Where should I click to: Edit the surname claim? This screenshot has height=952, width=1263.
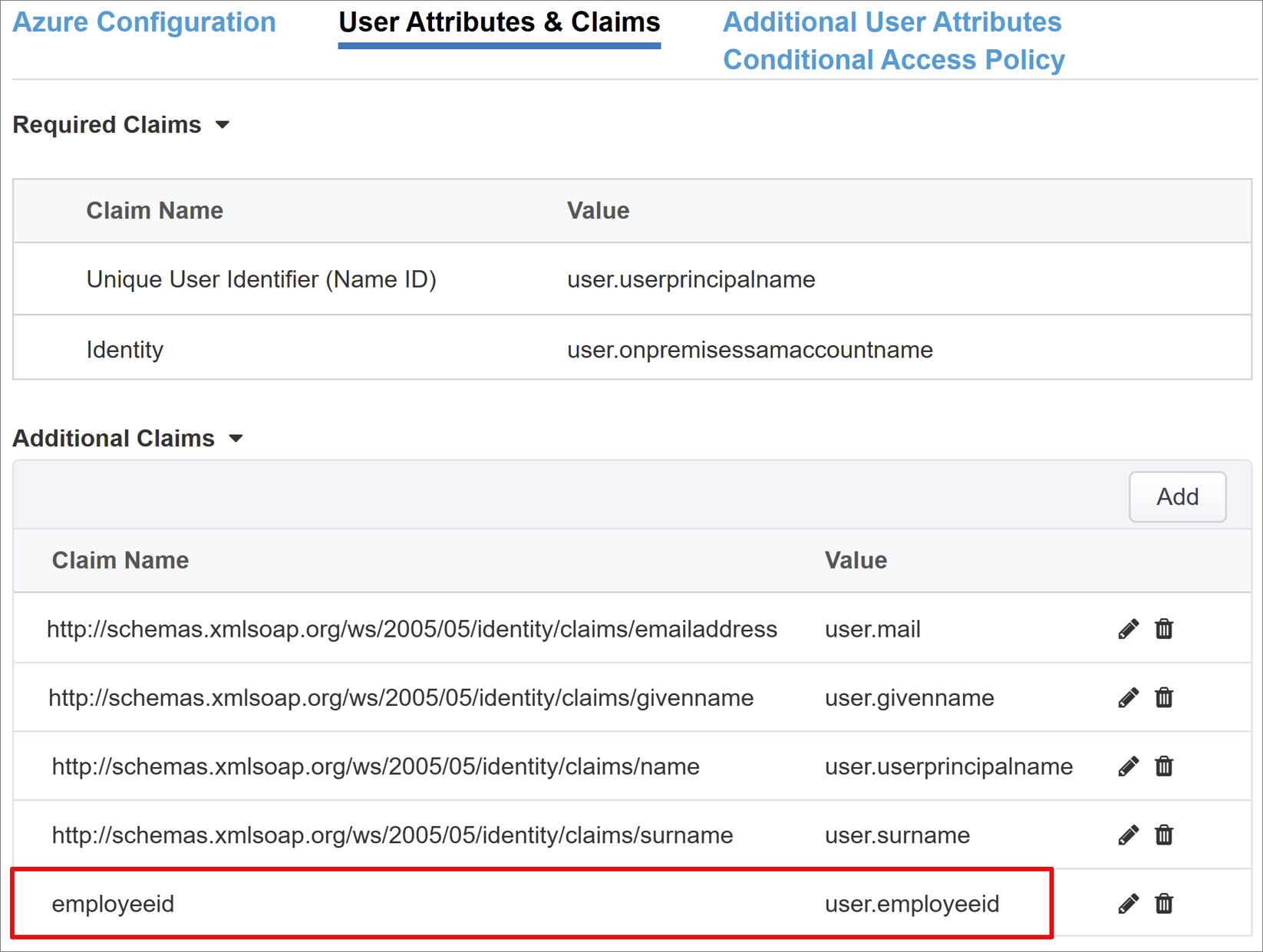tap(1128, 835)
